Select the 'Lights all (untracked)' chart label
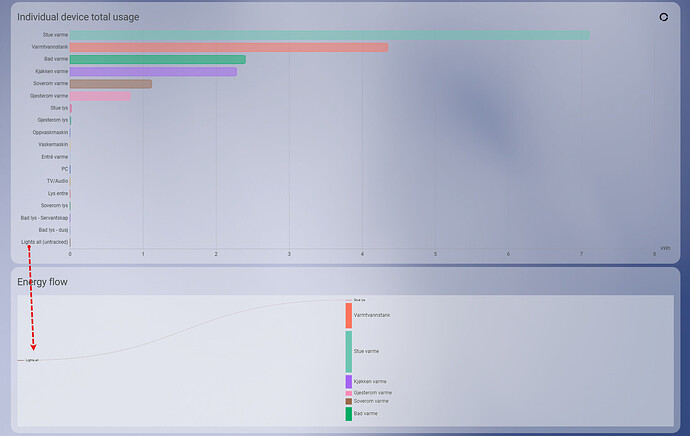This screenshot has height=436, width=690. pos(44,242)
